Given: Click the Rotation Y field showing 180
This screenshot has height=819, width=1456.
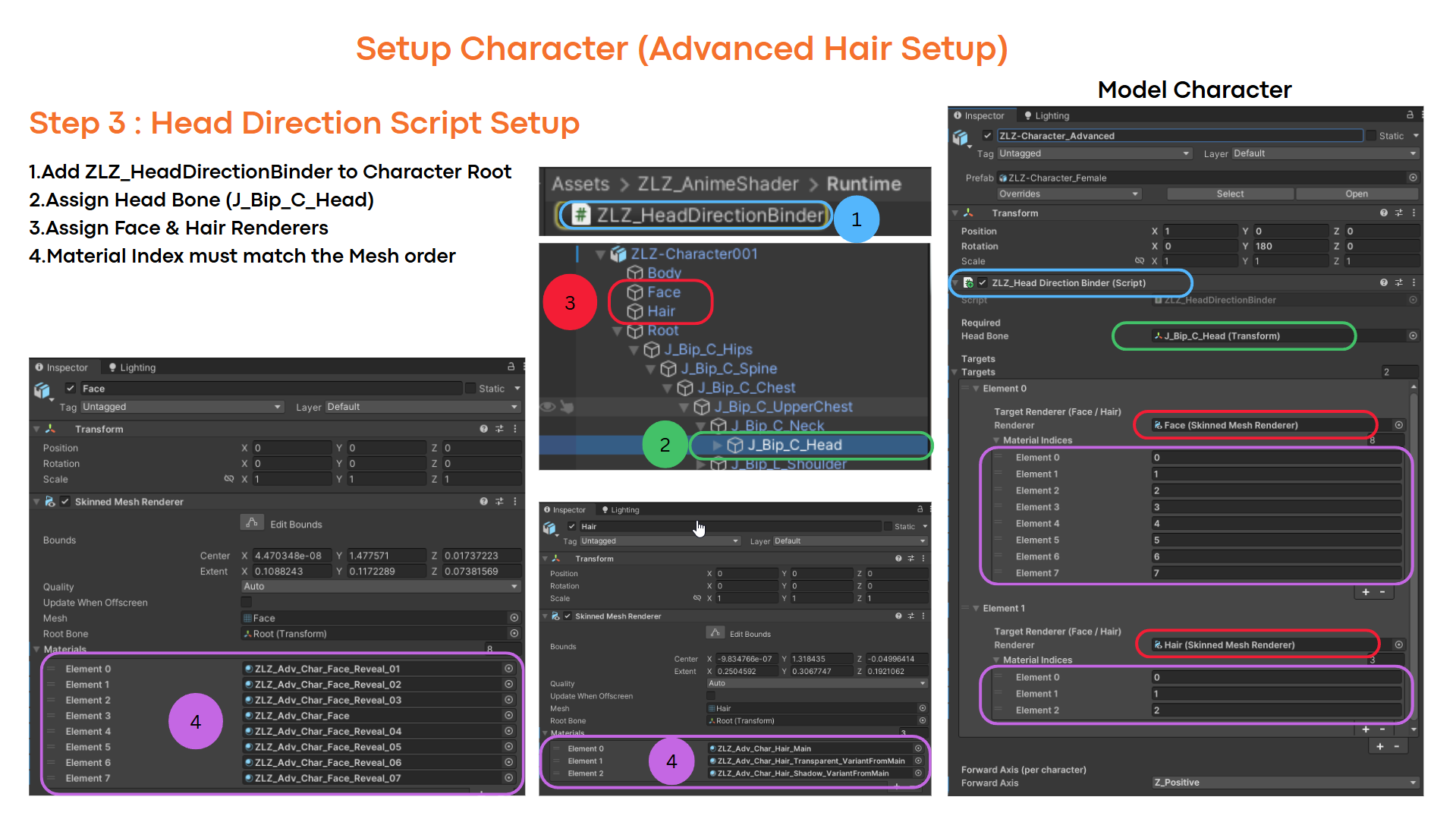Looking at the screenshot, I should (1290, 246).
